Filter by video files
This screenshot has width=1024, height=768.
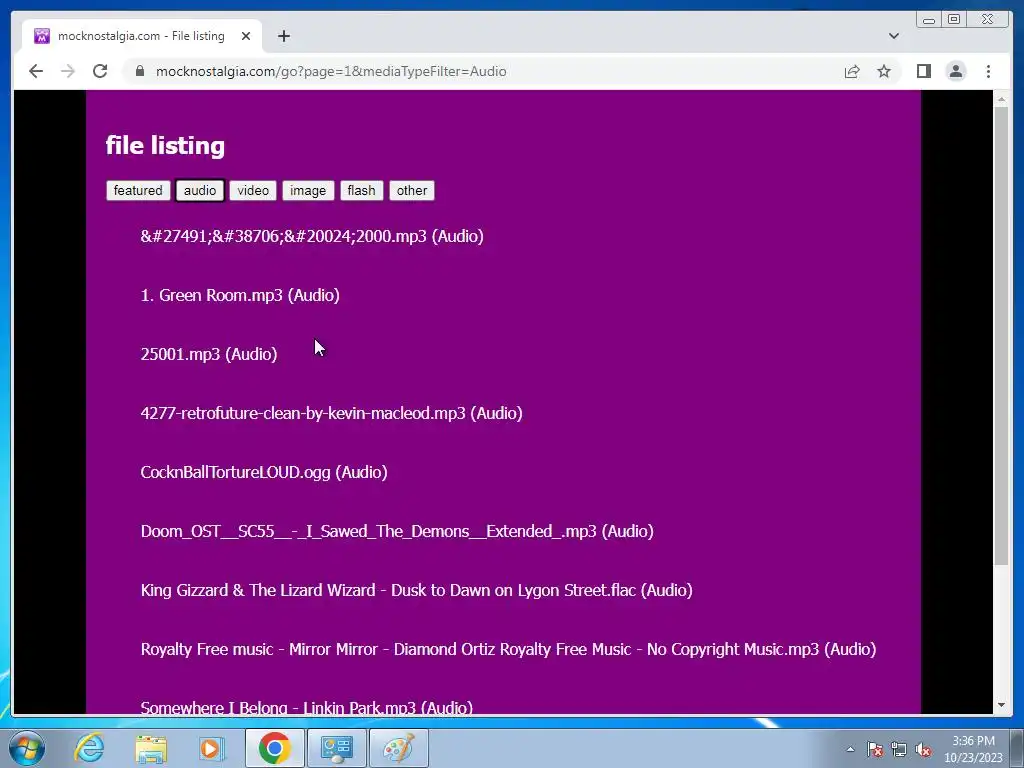click(x=253, y=191)
